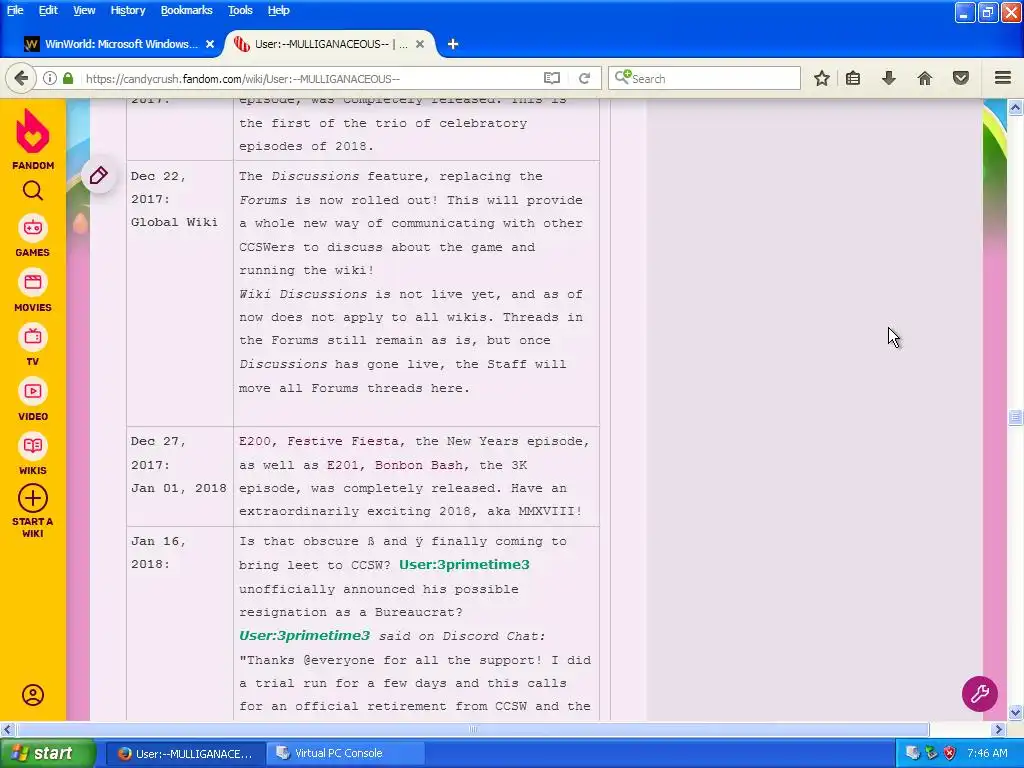Open the Firefox hamburger menu

click(1003, 78)
